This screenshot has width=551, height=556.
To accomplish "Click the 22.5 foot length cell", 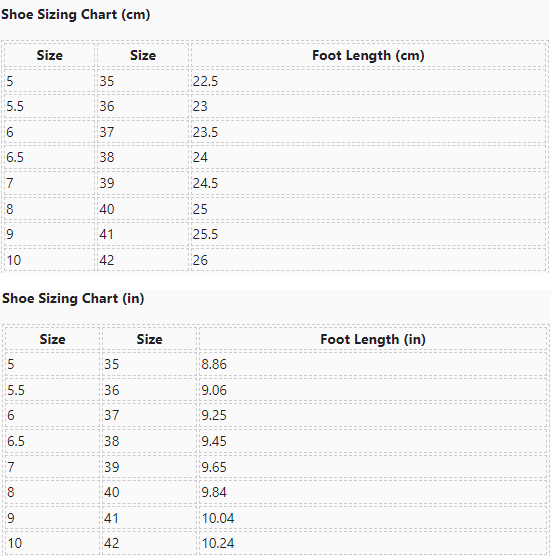I will coord(368,81).
